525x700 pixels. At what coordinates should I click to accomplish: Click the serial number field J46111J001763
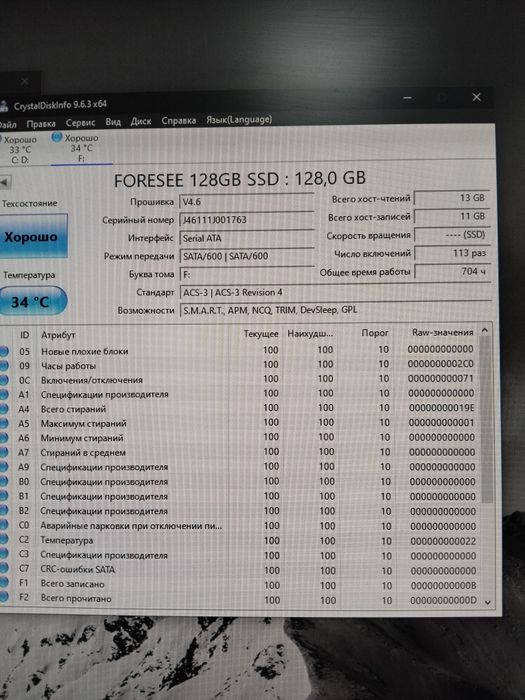[x=247, y=220]
